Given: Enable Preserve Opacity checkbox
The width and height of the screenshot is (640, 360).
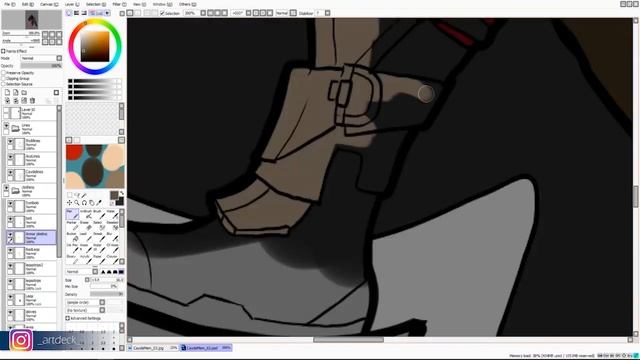Looking at the screenshot, I should coord(3,73).
